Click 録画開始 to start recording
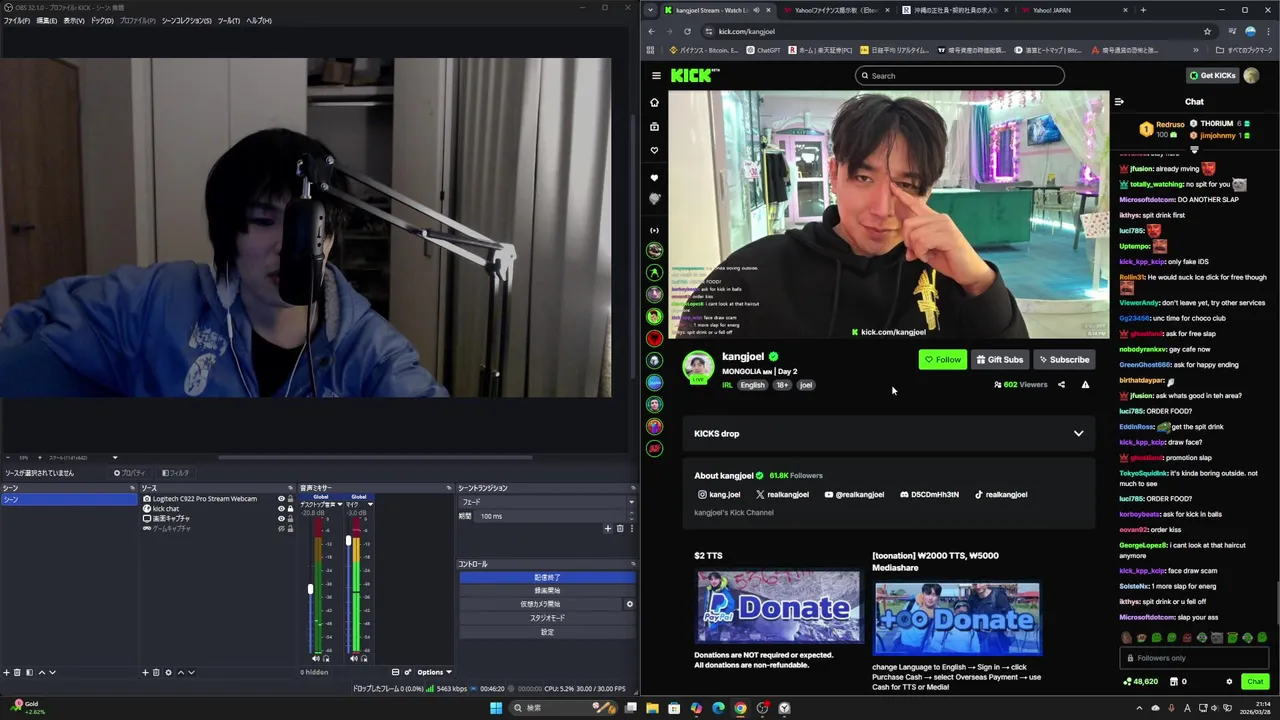The image size is (1280, 720). 547,591
